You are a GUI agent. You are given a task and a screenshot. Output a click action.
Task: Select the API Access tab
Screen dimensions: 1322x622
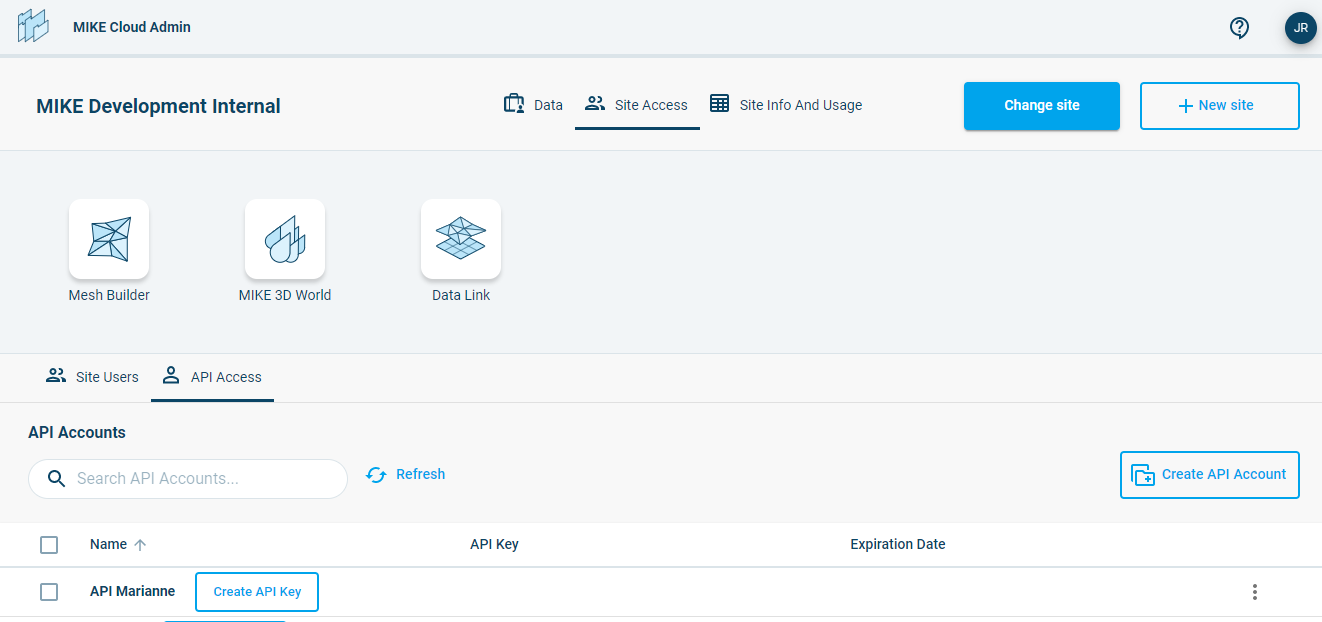[212, 377]
